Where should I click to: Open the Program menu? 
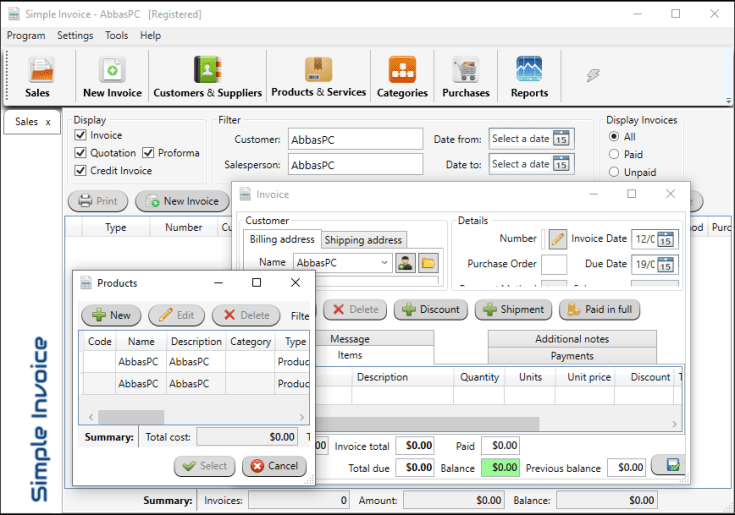26,36
